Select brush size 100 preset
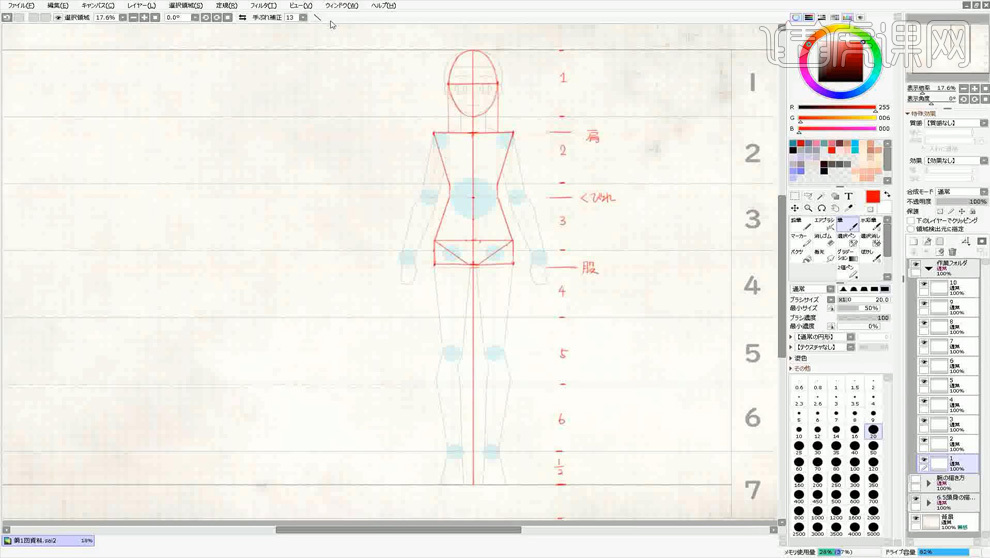 [x=855, y=465]
